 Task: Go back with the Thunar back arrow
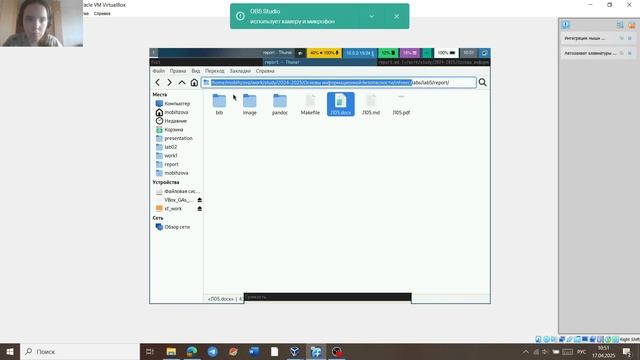[158, 82]
